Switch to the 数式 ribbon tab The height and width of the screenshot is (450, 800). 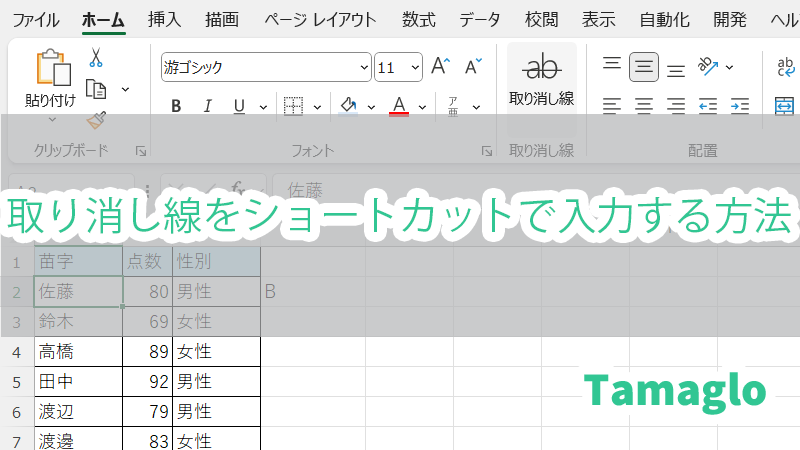[418, 19]
